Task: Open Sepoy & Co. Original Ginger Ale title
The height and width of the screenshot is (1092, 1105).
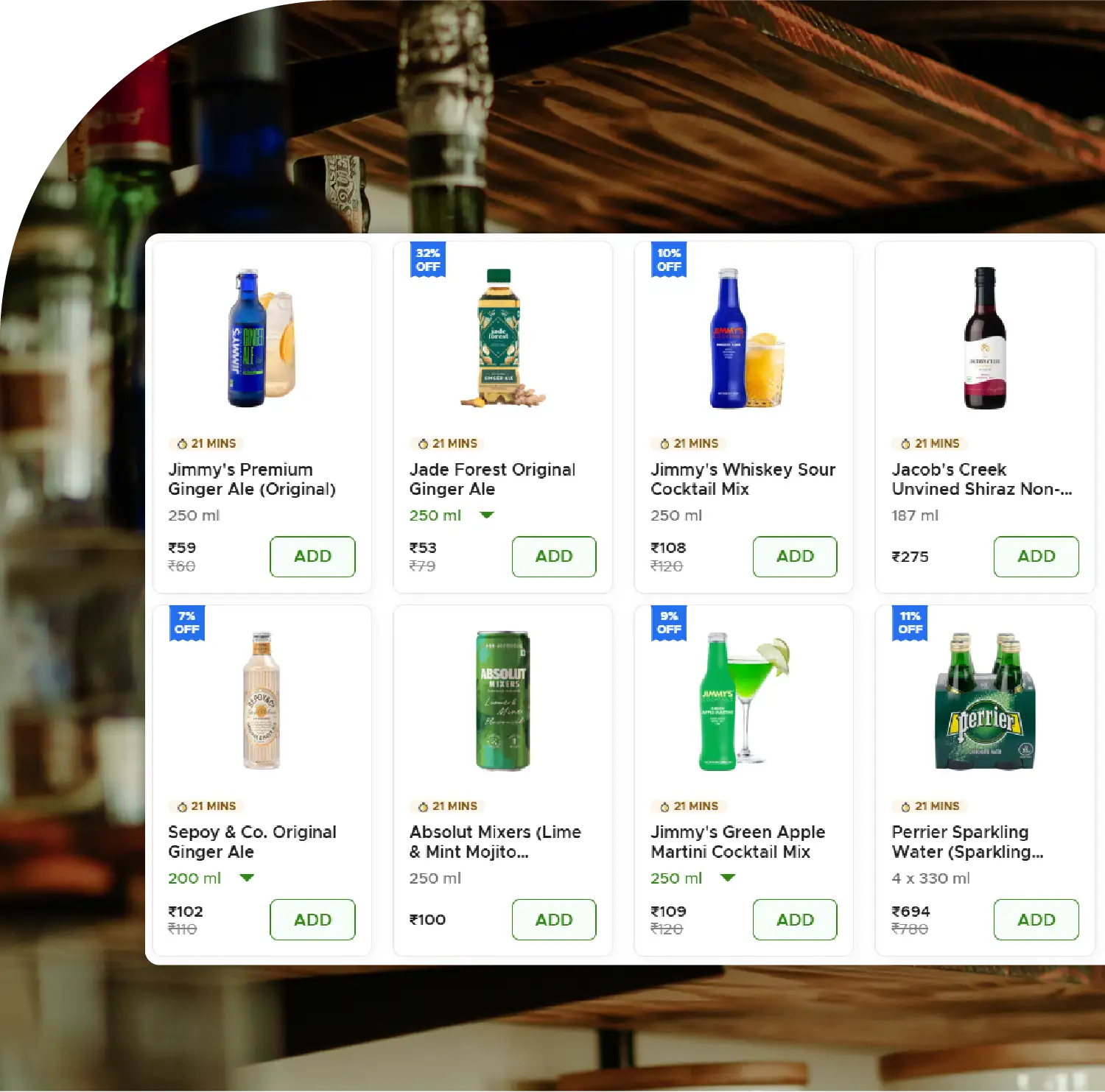Action: 252,842
